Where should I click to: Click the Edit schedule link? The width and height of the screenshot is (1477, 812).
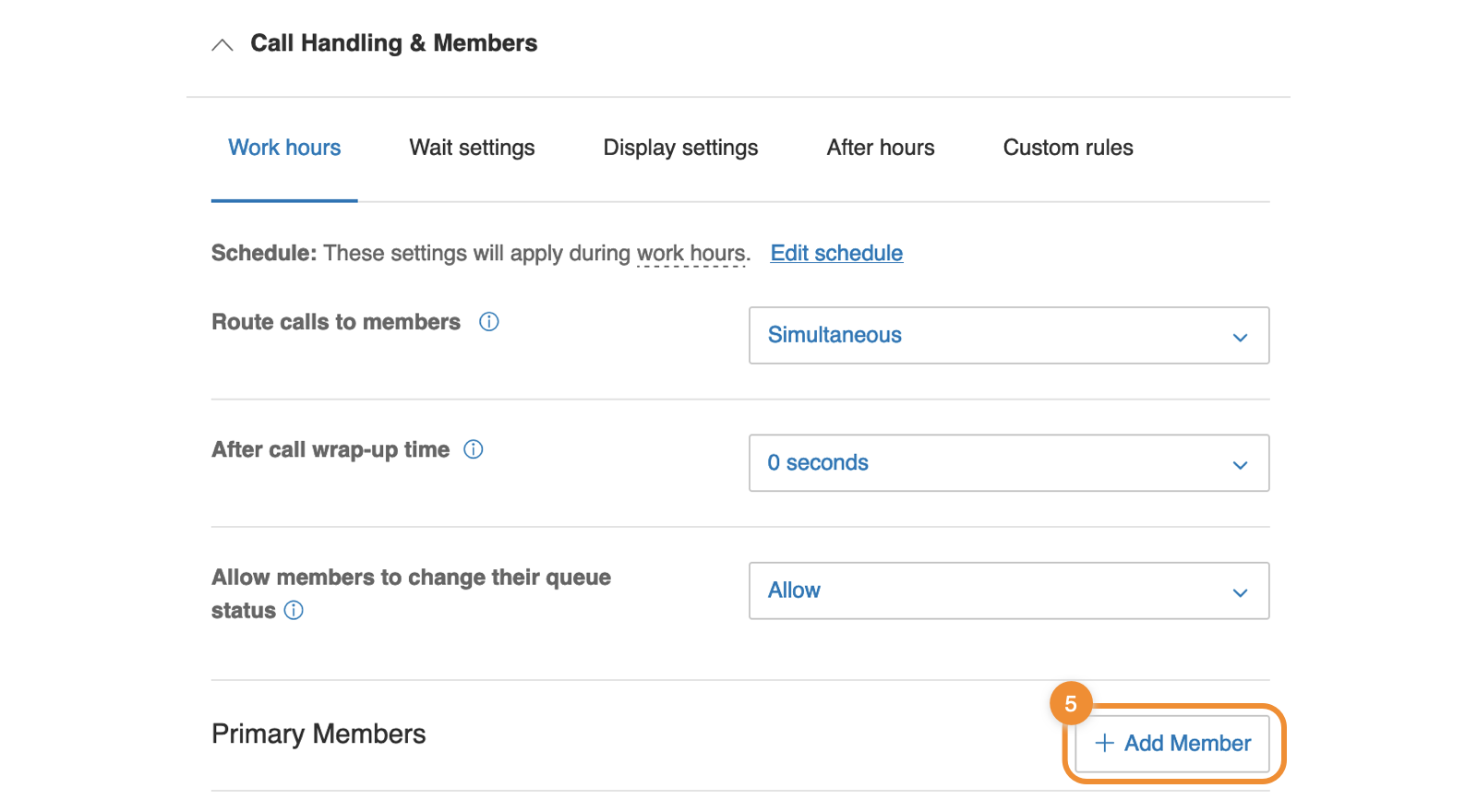(x=836, y=253)
